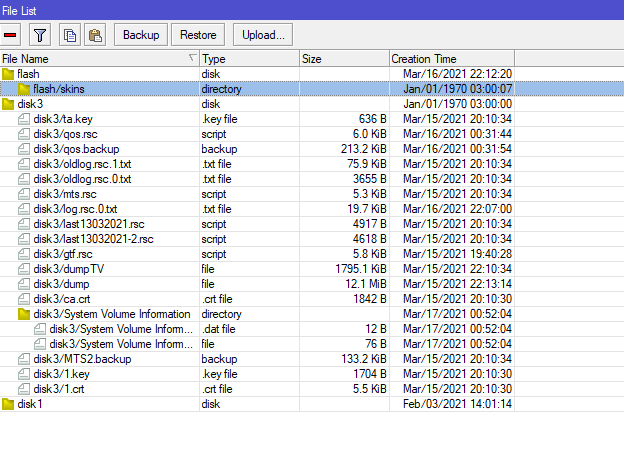Click Feb/03/2021 14:01:14 creation time
The width and height of the screenshot is (624, 468).
click(457, 404)
